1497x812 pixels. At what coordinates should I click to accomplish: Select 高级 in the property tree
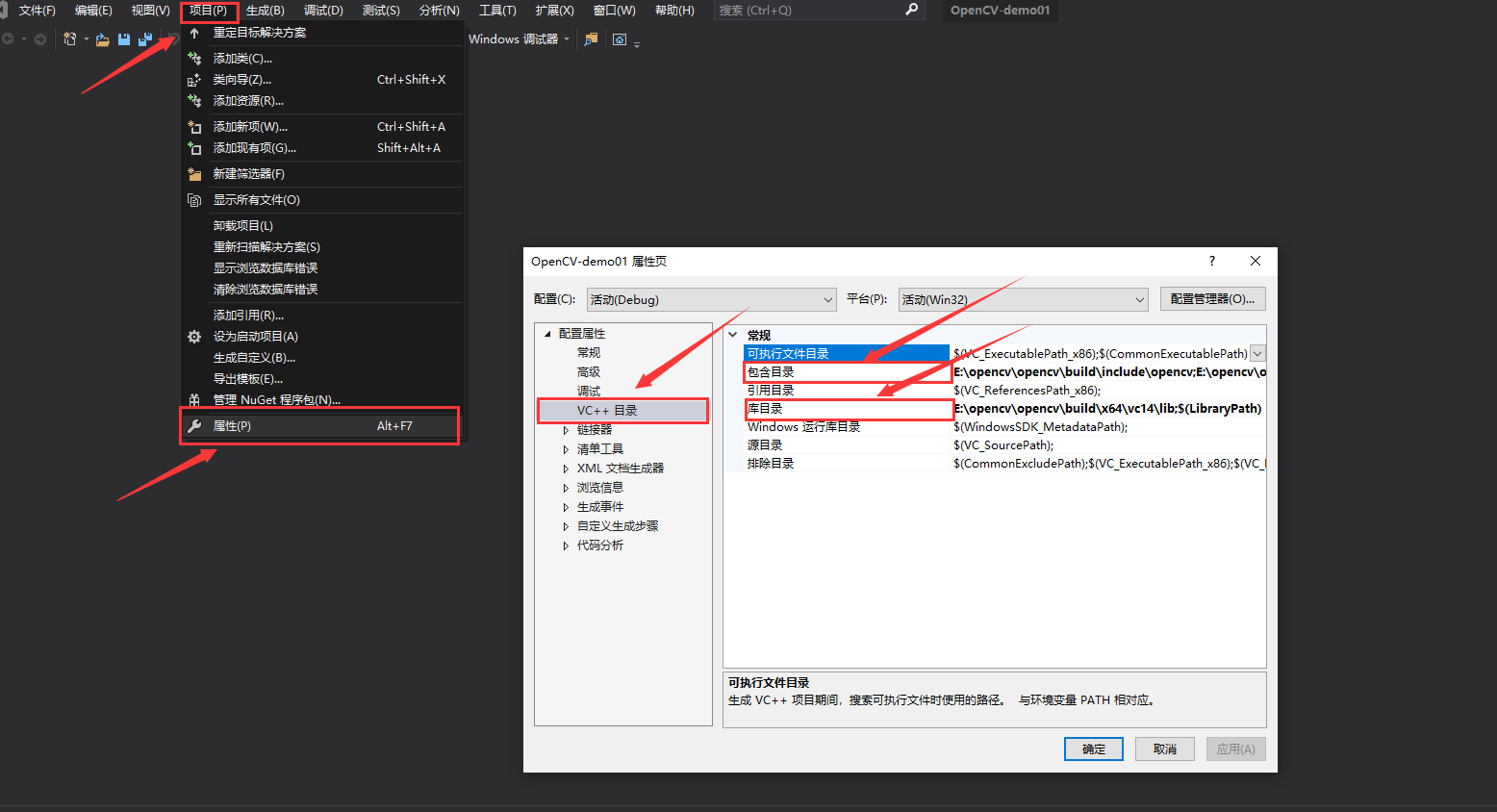tap(589, 372)
